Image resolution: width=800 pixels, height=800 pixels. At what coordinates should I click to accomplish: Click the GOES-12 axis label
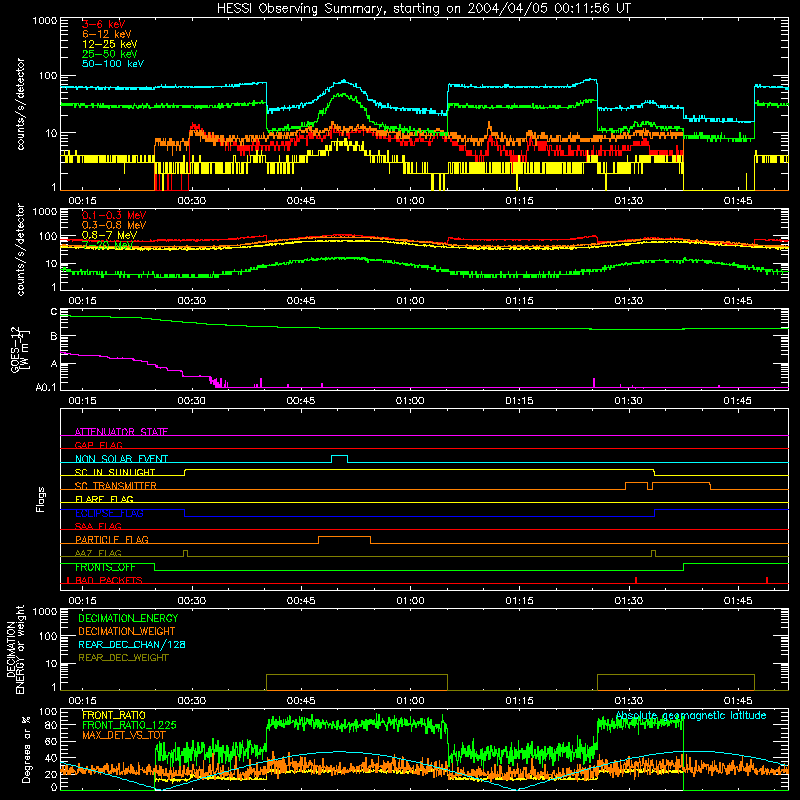click(19, 350)
